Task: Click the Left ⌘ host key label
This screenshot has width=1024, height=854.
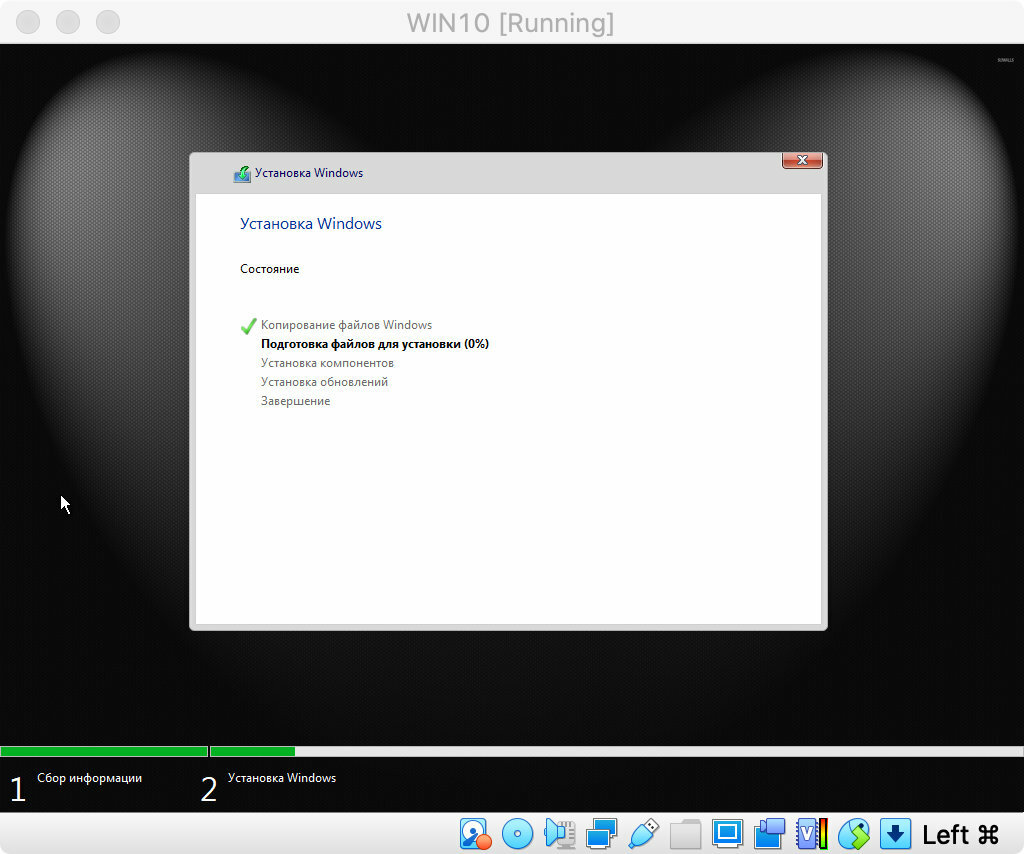Action: (960, 834)
